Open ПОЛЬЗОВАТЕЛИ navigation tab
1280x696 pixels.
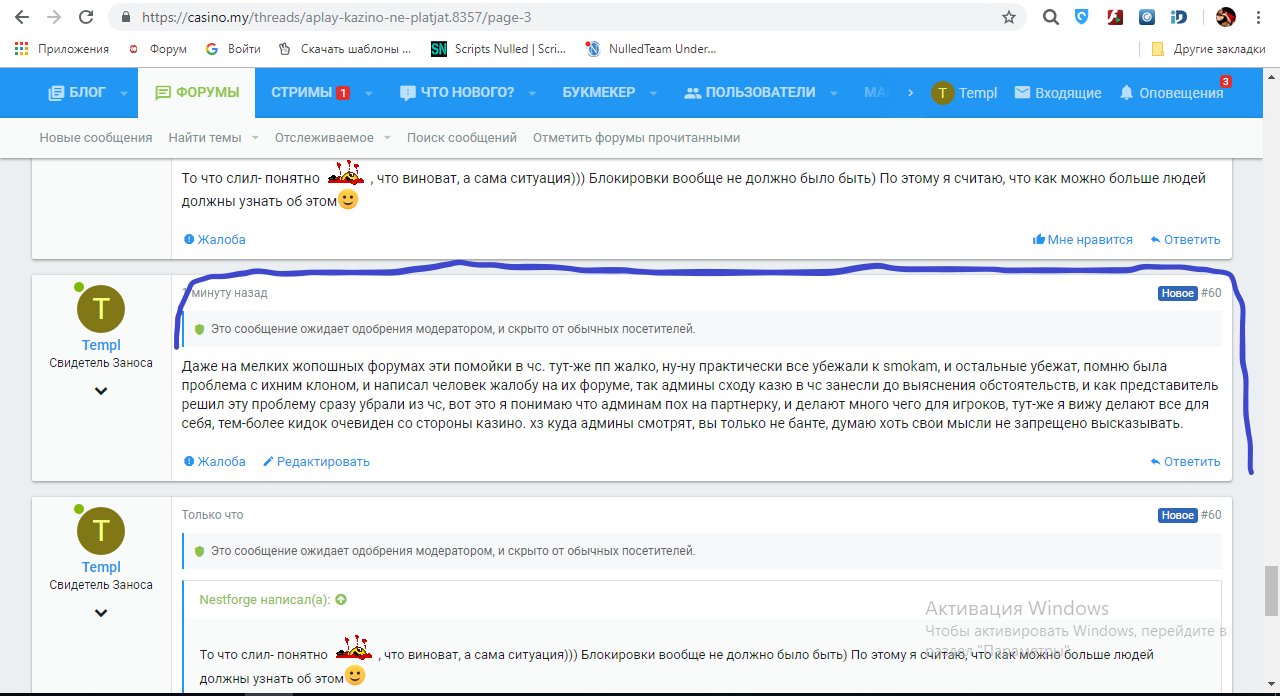750,92
